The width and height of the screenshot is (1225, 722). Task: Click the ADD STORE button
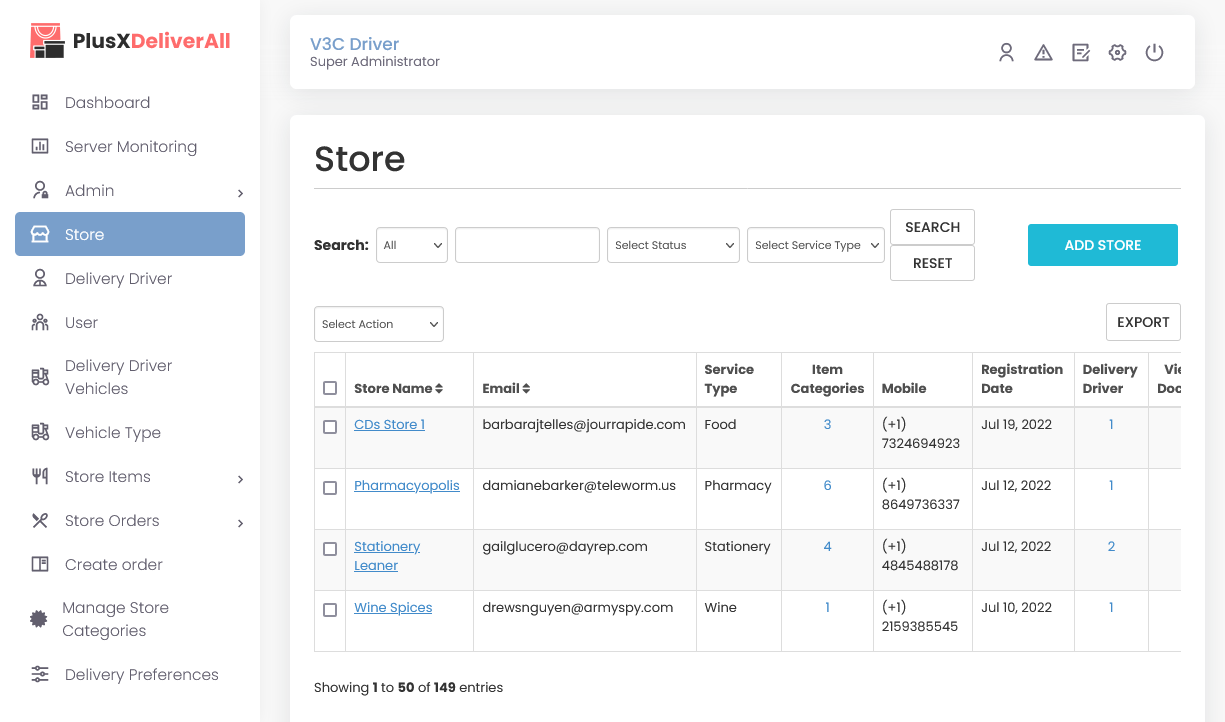(1103, 245)
